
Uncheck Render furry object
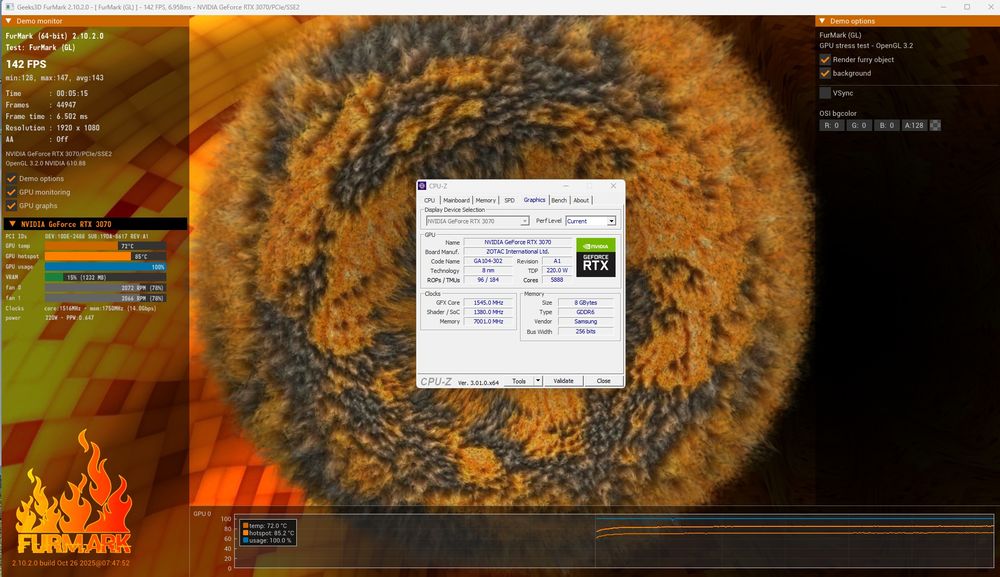[825, 59]
